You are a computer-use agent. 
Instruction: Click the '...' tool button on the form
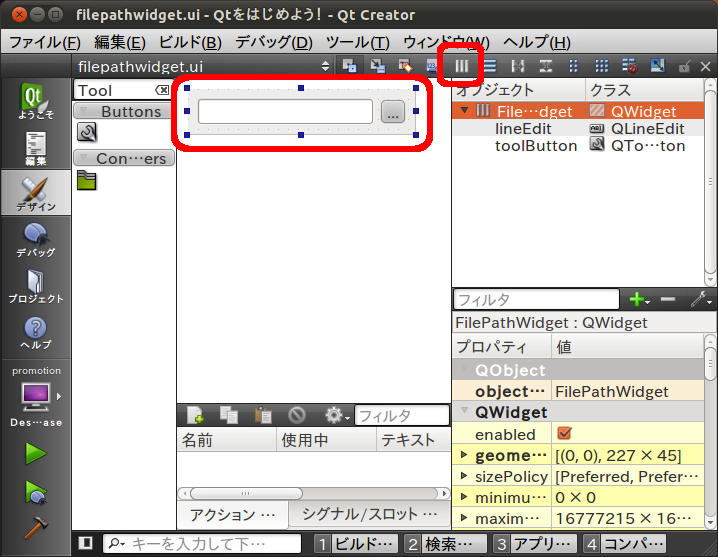click(392, 112)
